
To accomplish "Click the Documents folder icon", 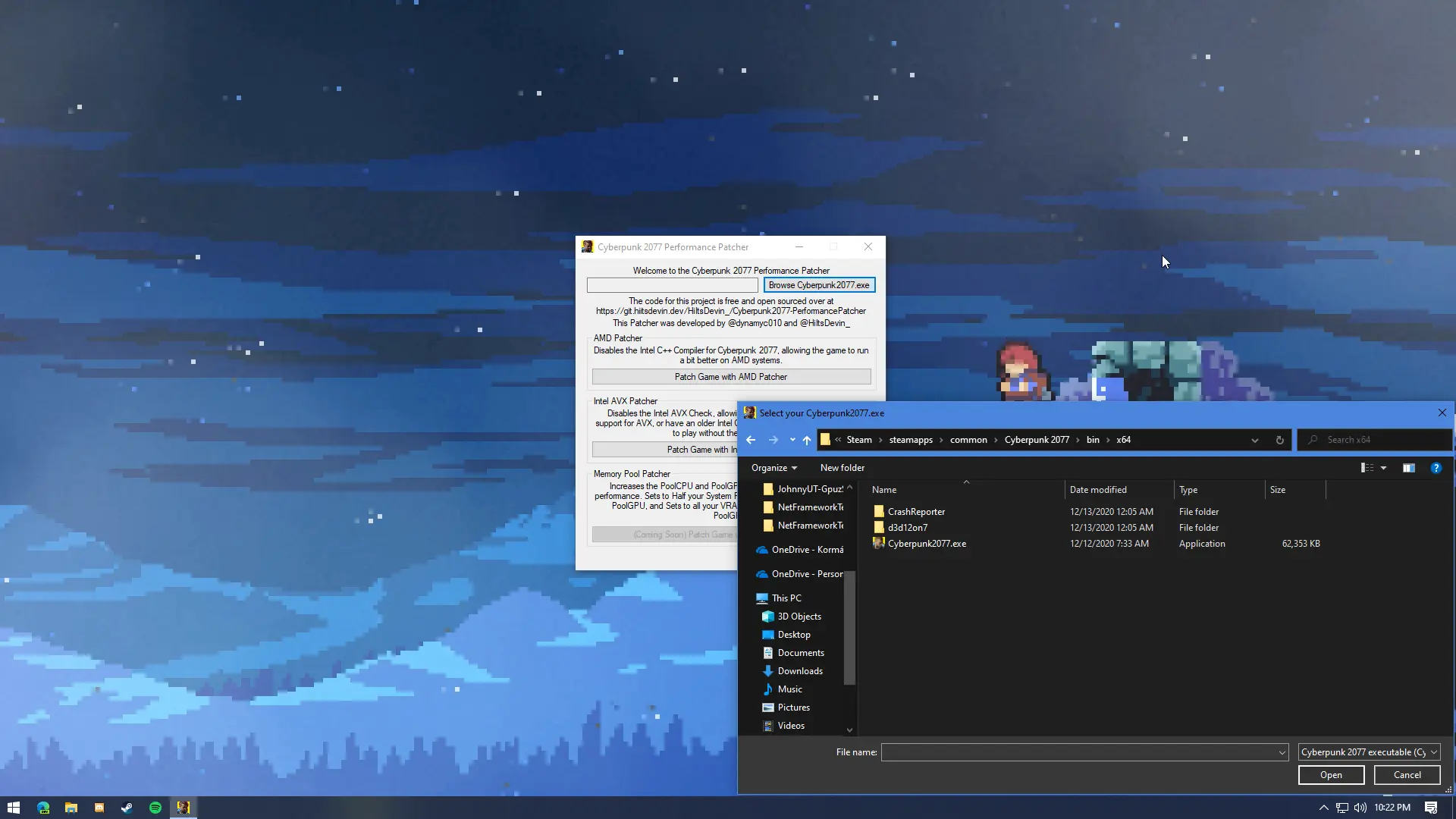I will pos(768,652).
